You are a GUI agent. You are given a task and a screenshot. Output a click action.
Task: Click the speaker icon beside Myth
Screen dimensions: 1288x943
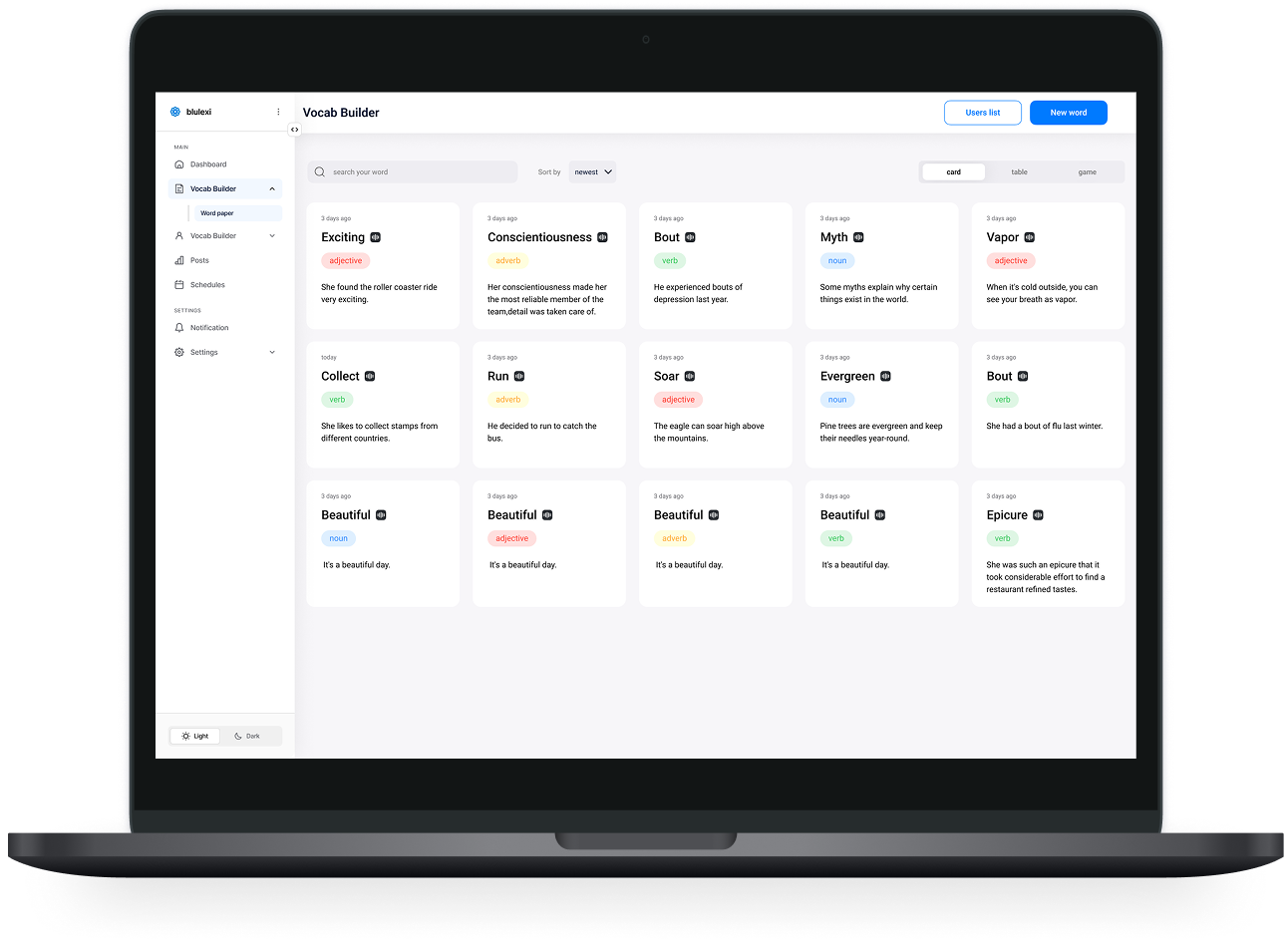click(x=858, y=237)
